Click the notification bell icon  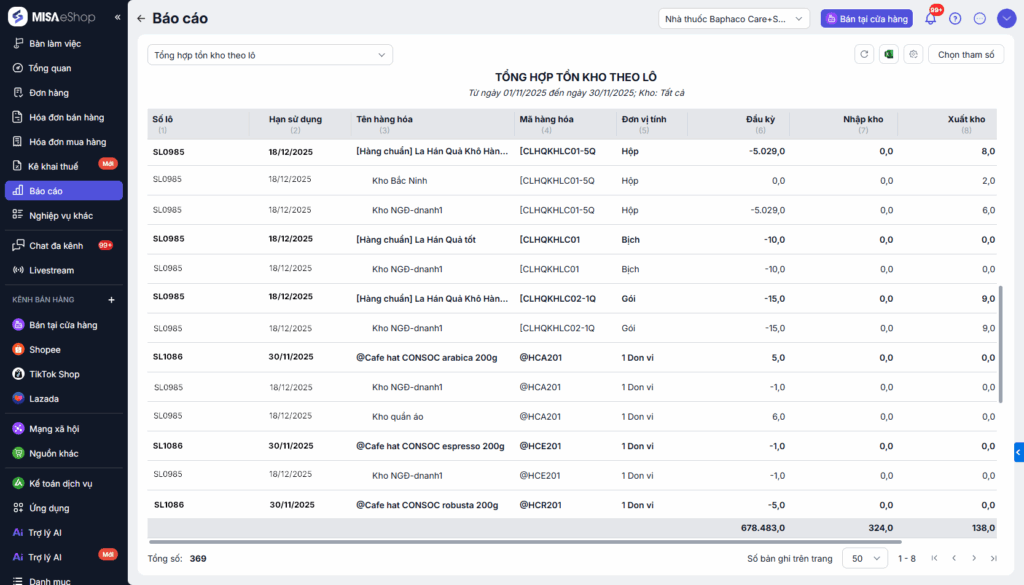pyautogui.click(x=930, y=18)
